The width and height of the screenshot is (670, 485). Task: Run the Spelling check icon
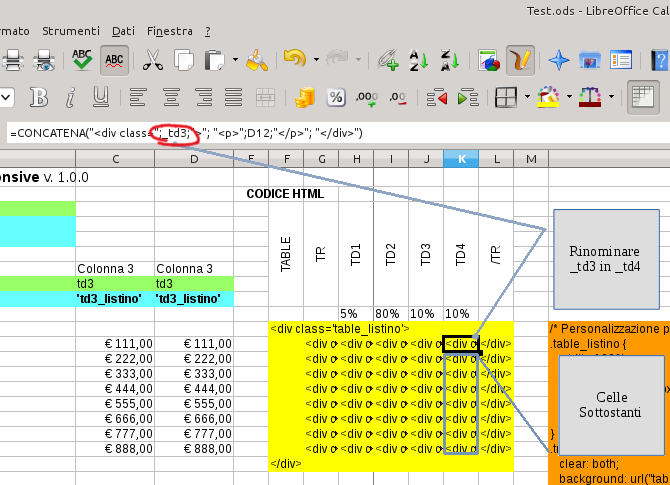point(82,60)
